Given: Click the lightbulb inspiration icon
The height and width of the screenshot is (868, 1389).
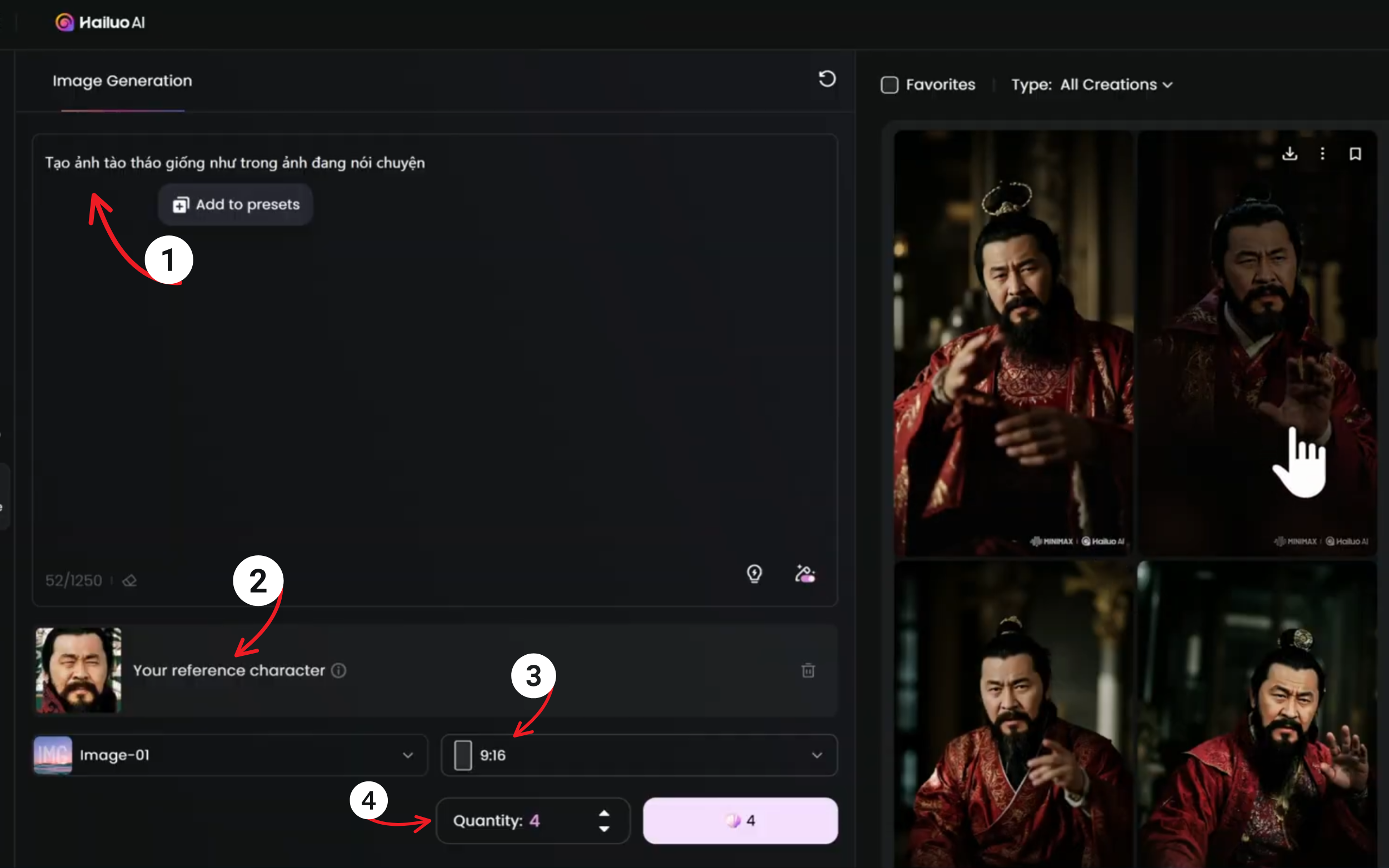Looking at the screenshot, I should [754, 574].
